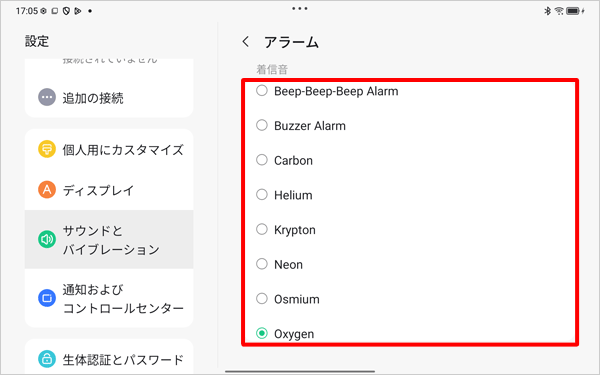
Task: Click the Krypton label text
Action: pyautogui.click(x=295, y=230)
